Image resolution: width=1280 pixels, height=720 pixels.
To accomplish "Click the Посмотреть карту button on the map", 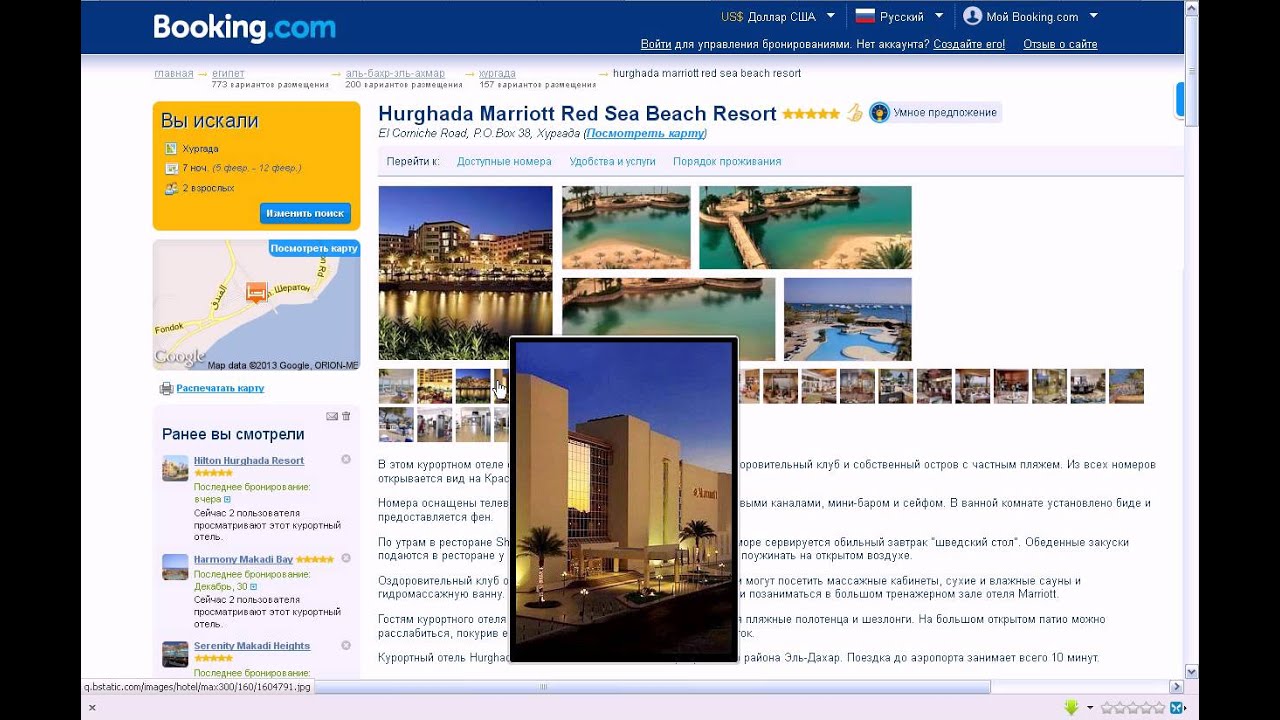I will click(x=314, y=248).
